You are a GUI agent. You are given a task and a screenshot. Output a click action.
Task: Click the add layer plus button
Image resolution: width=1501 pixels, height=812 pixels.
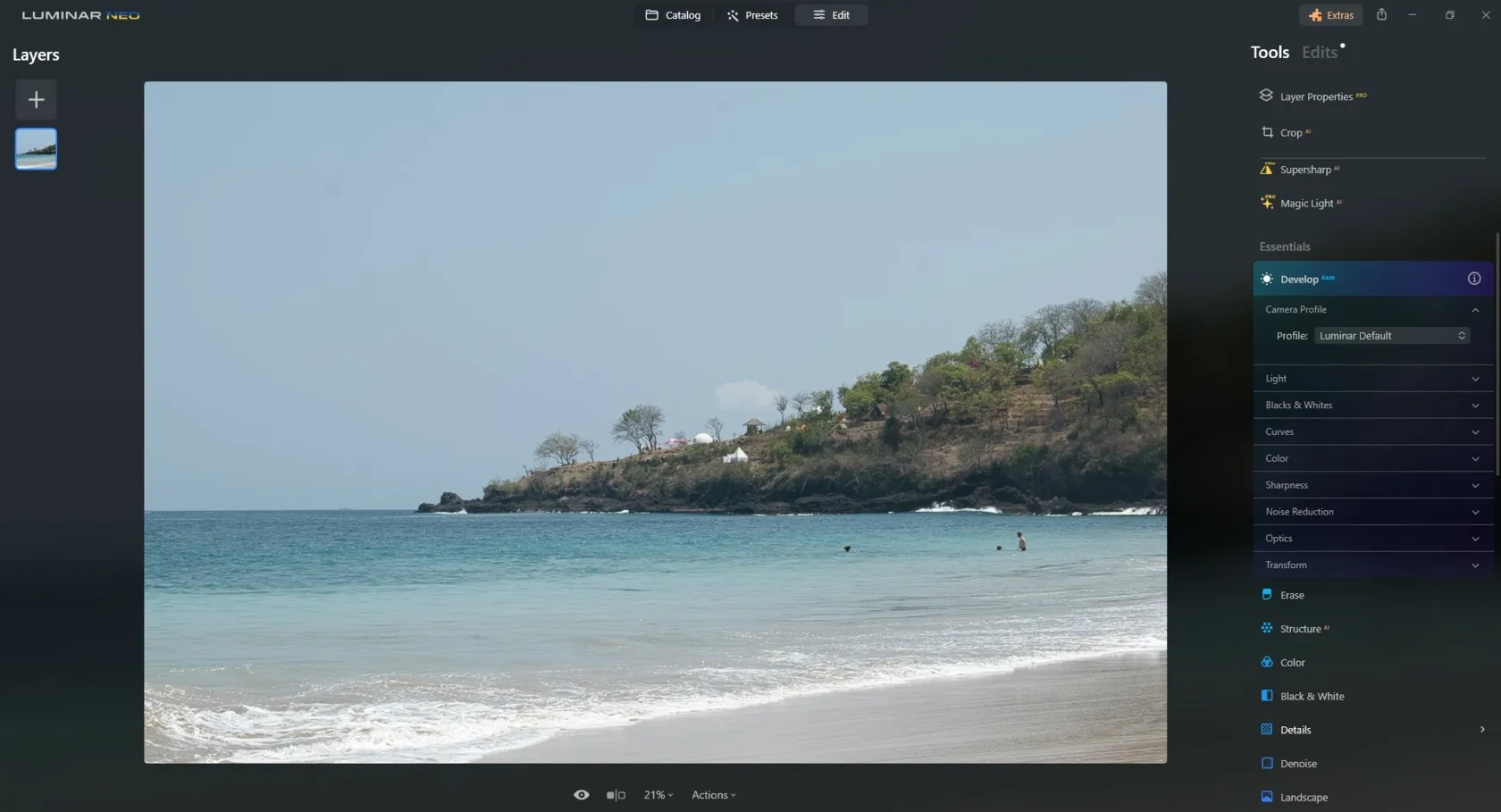pos(36,99)
